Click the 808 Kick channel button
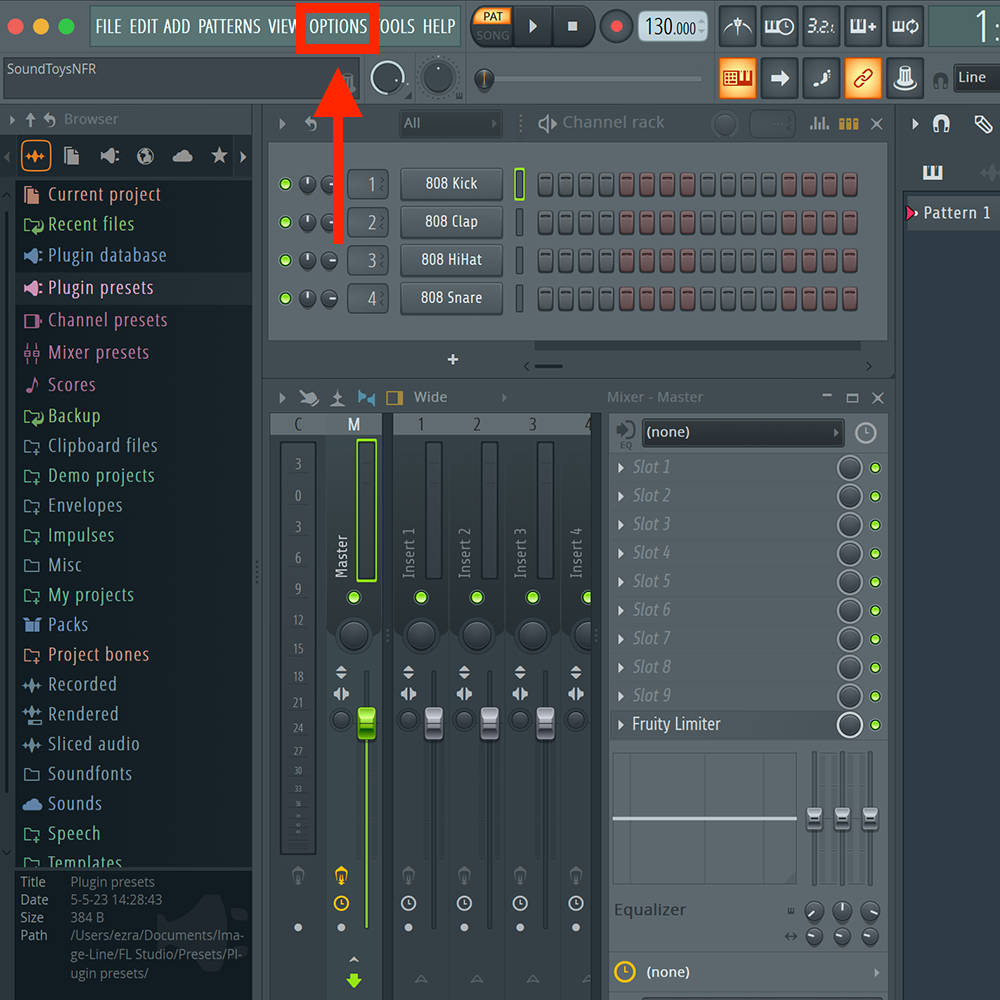Image resolution: width=1000 pixels, height=1000 pixels. coord(452,184)
